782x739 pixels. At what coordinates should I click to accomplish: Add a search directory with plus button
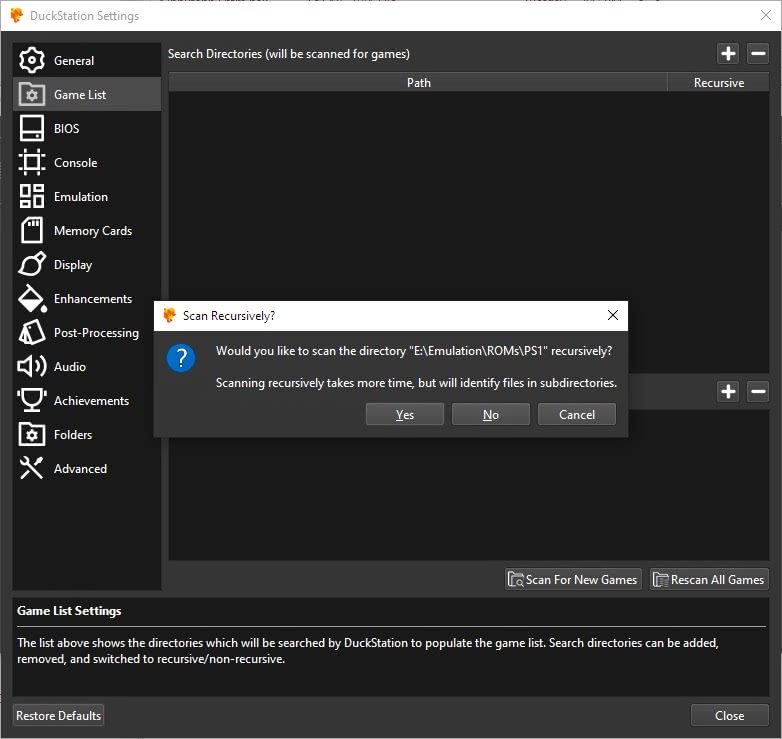(x=728, y=53)
